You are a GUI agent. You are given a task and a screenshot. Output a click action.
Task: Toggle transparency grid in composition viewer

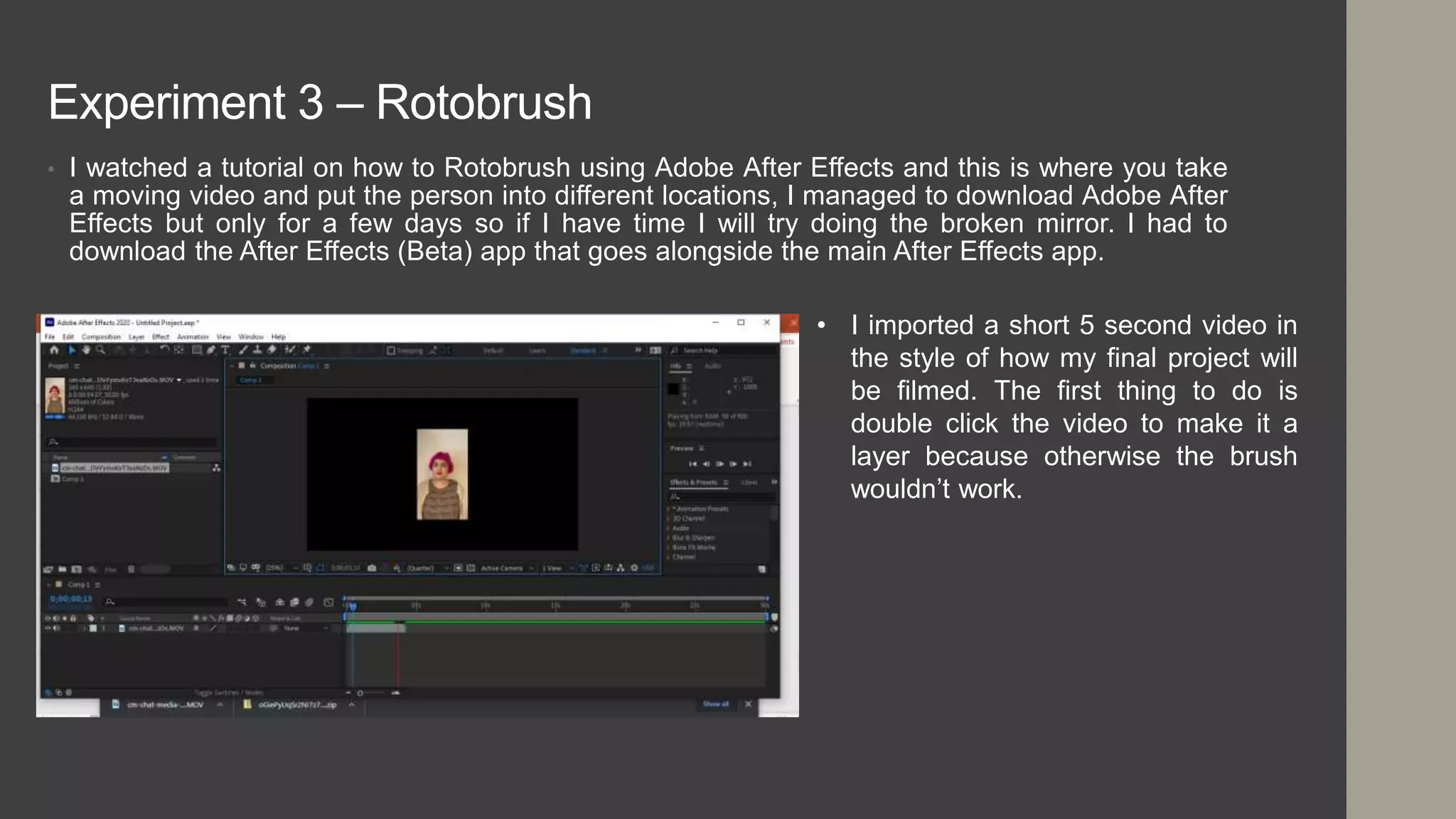471,568
